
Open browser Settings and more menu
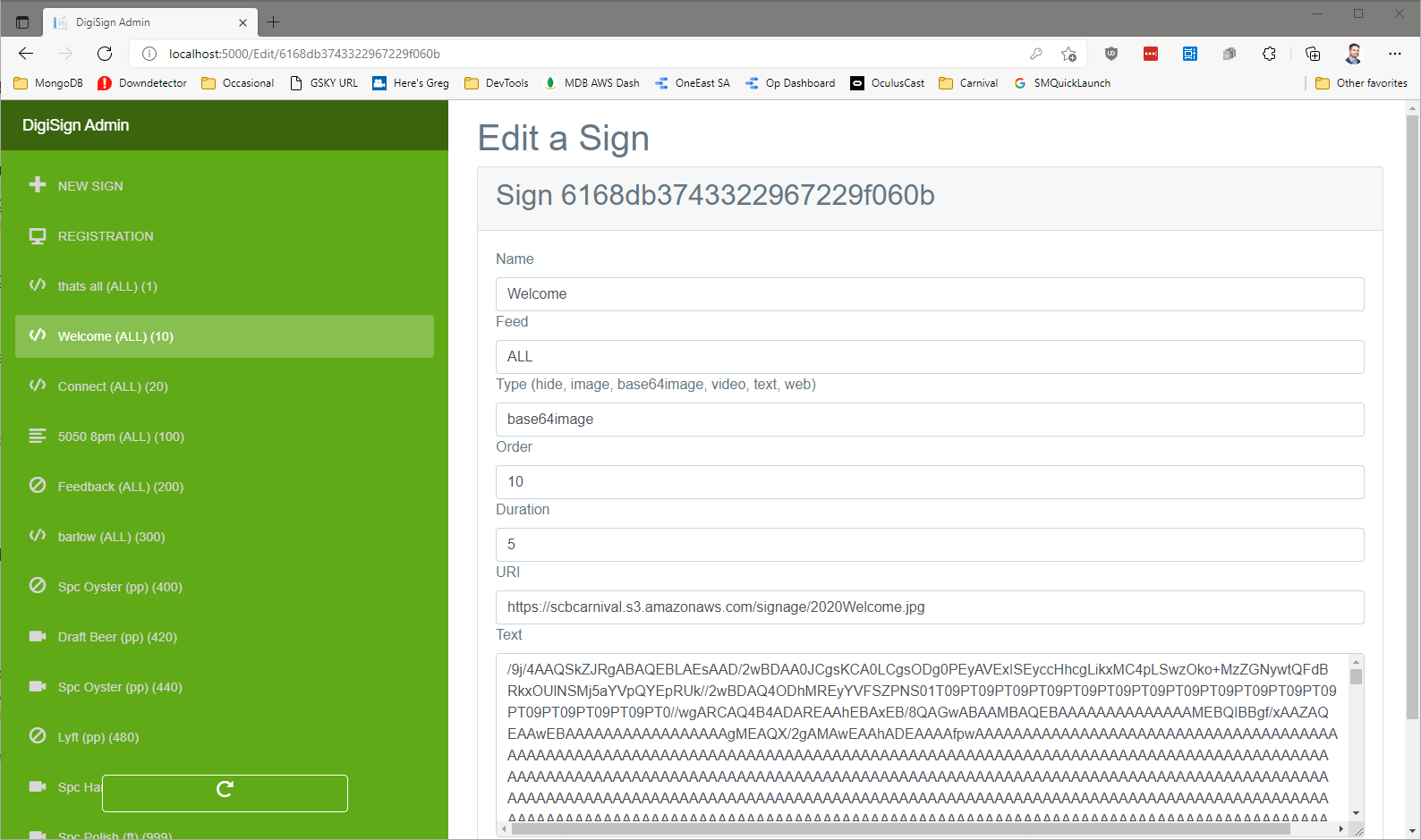click(x=1395, y=54)
